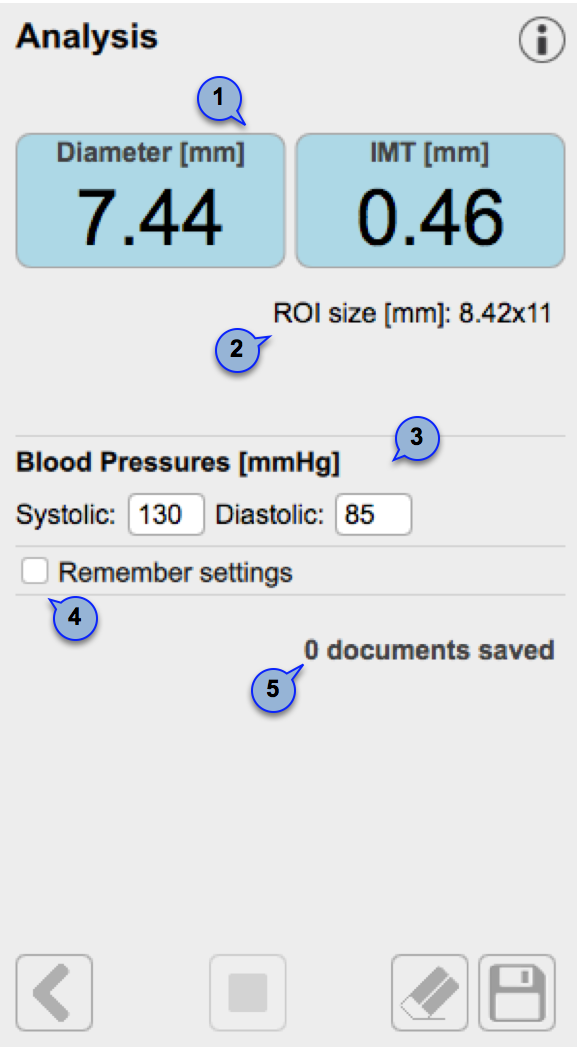578x1047 pixels.
Task: Click the back arrow button
Action: [54, 992]
